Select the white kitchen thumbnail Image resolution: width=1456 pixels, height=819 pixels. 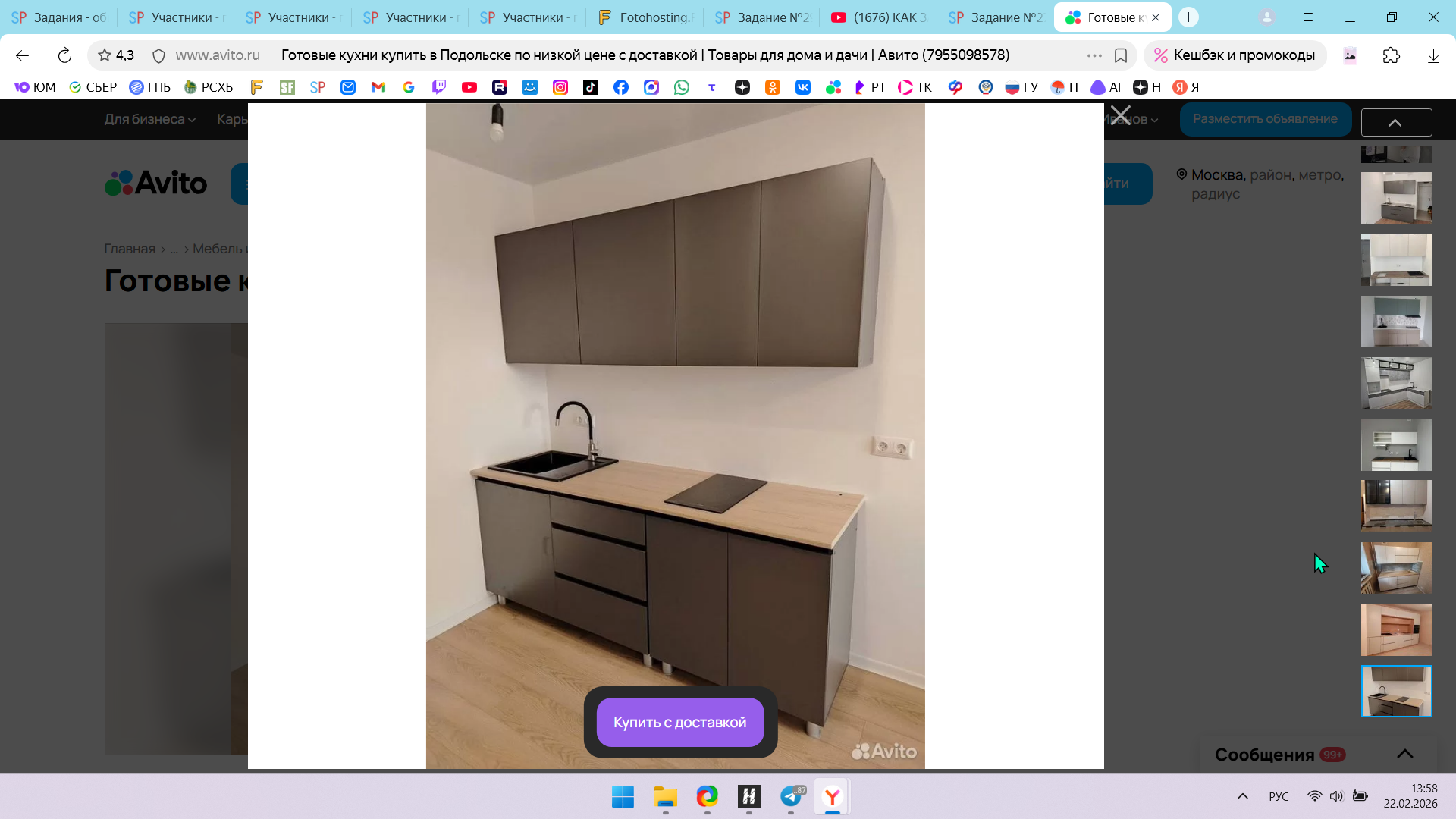coord(1396,259)
